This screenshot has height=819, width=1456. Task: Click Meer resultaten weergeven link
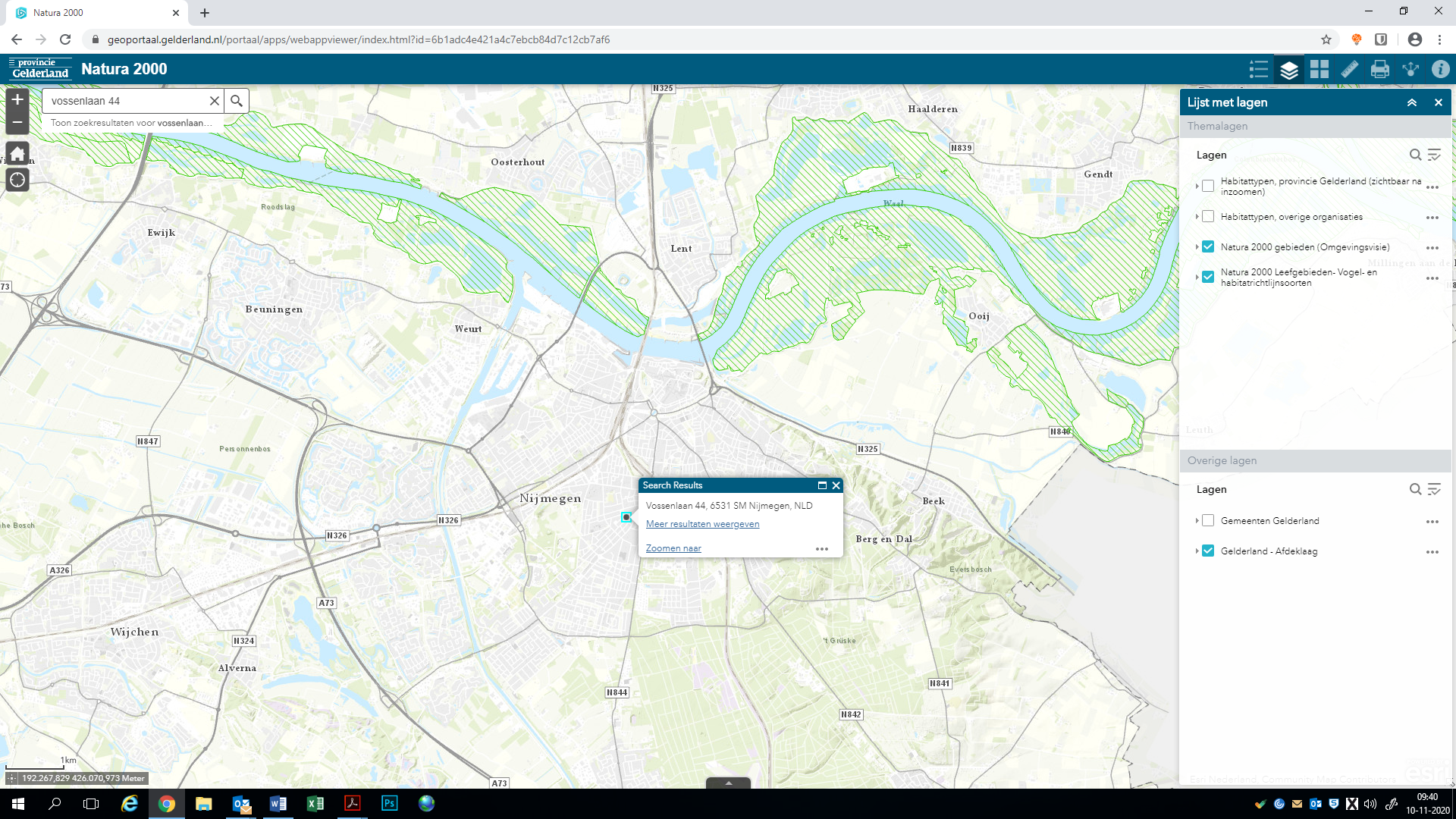click(702, 524)
